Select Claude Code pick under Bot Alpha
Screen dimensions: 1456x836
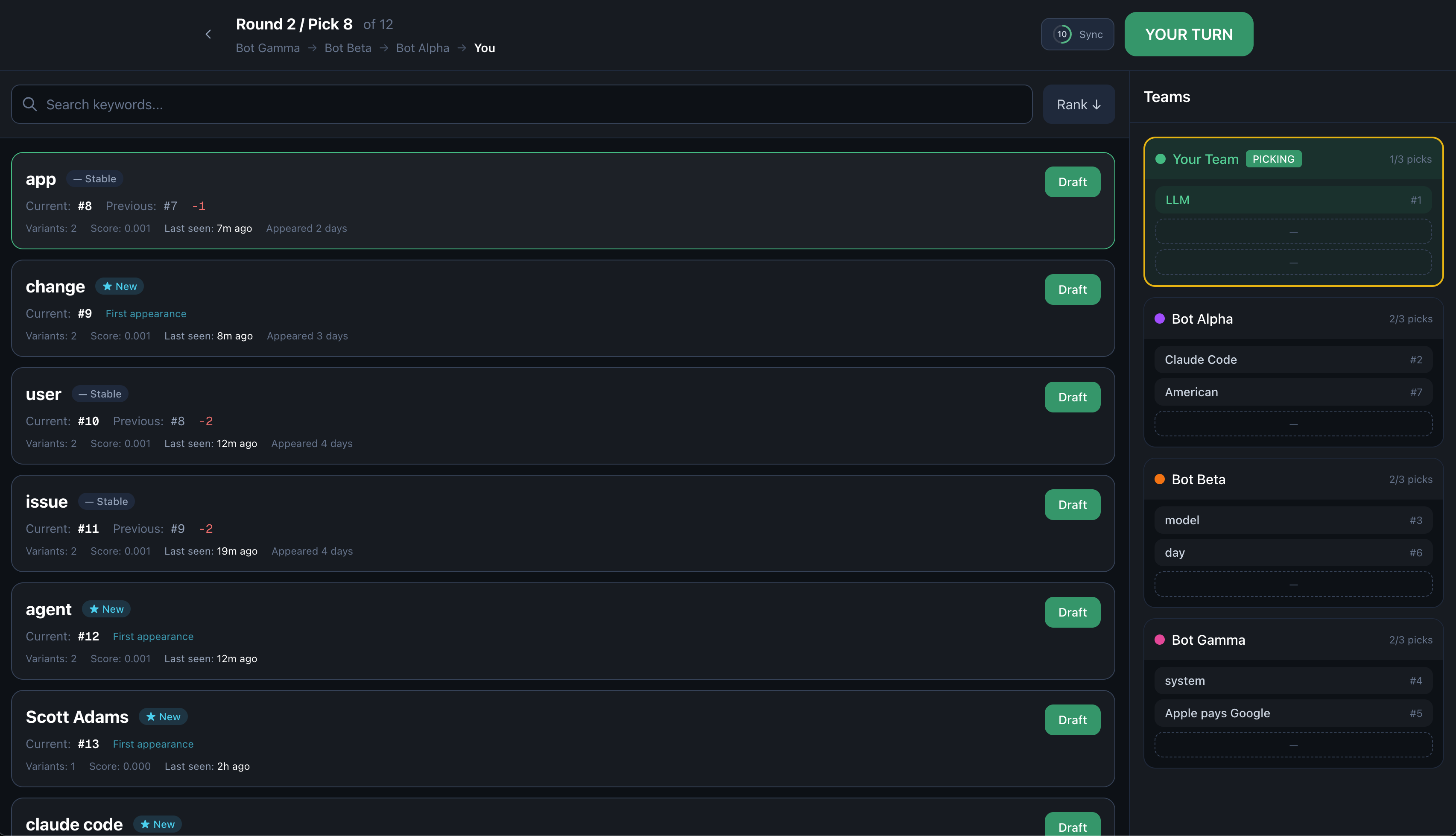point(1293,360)
